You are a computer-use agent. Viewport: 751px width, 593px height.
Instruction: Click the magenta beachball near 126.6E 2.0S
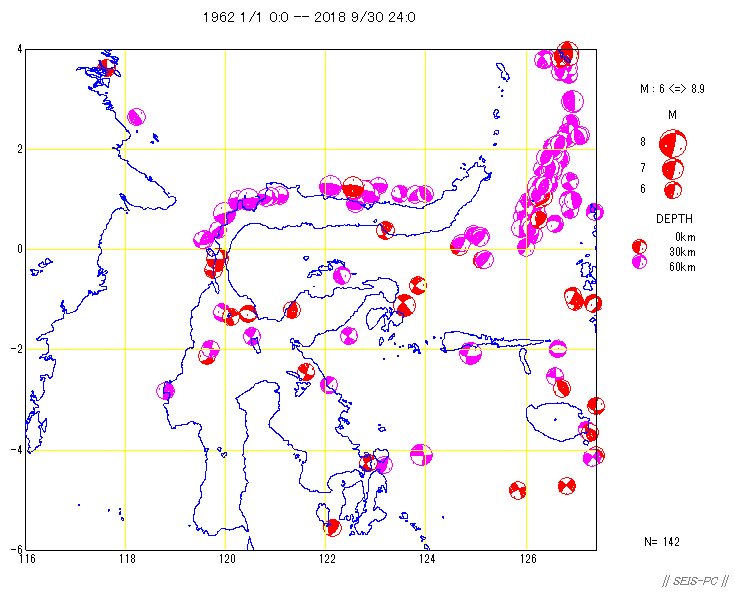tap(558, 349)
